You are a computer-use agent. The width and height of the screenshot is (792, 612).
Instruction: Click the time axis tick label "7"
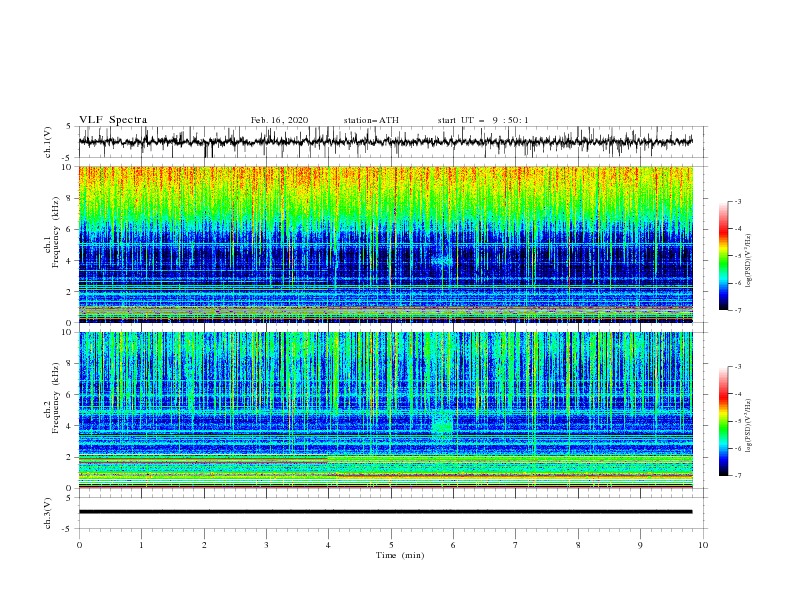coord(516,545)
